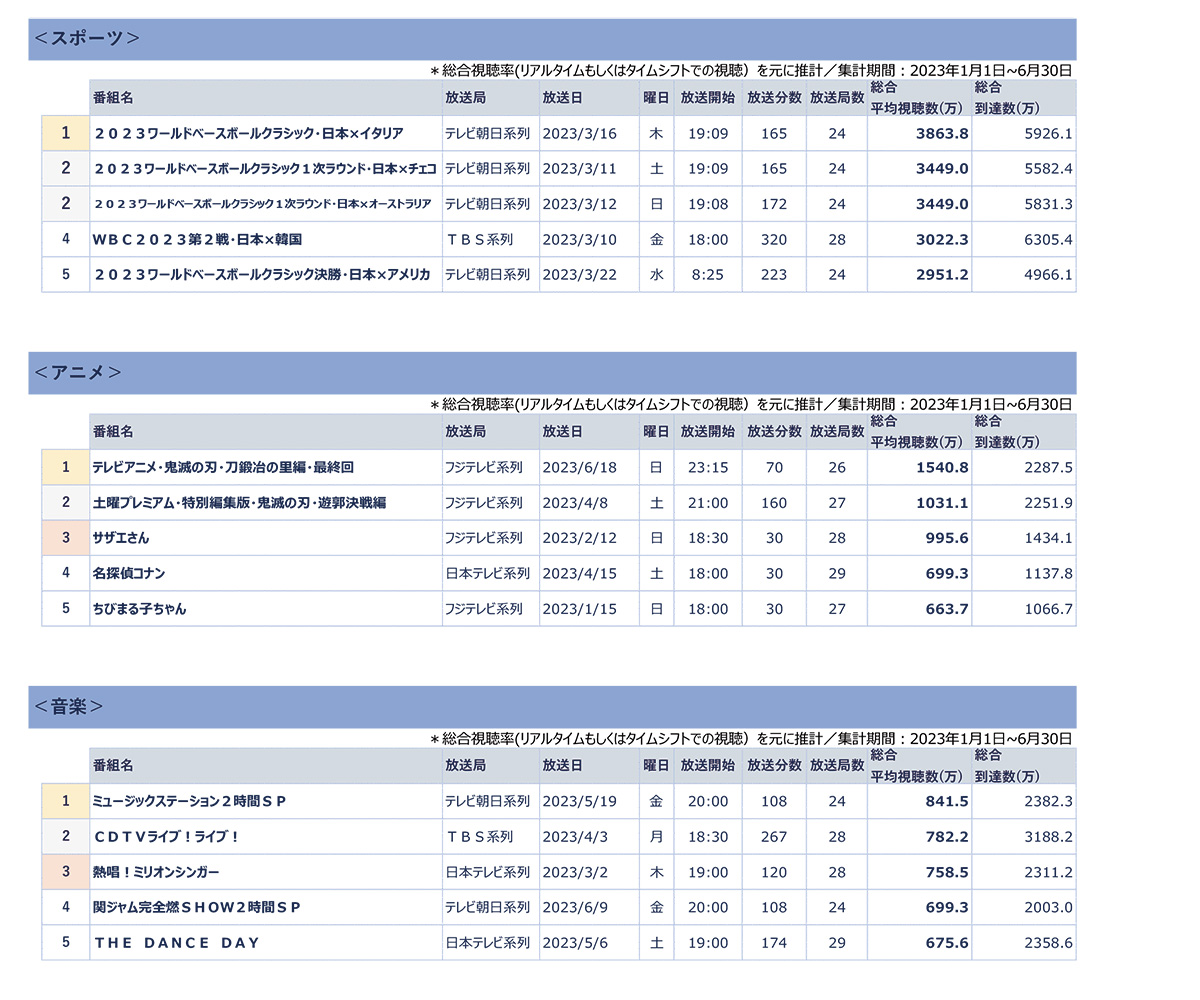Viewport: 1200px width, 1000px height.
Task: Click the 放送開始 header in the music table
Action: click(x=708, y=766)
